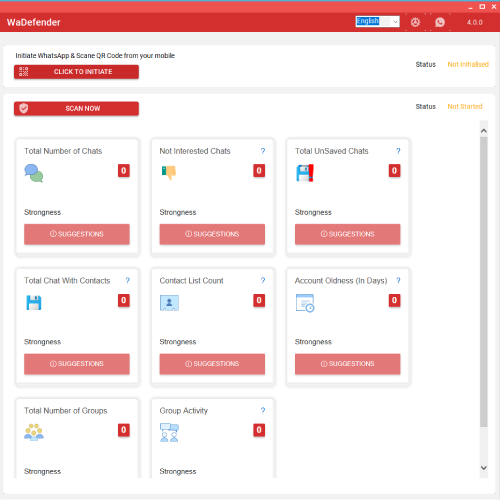Click the people group icon in Total Number of Groups
This screenshot has height=500, width=500.
pos(34,432)
